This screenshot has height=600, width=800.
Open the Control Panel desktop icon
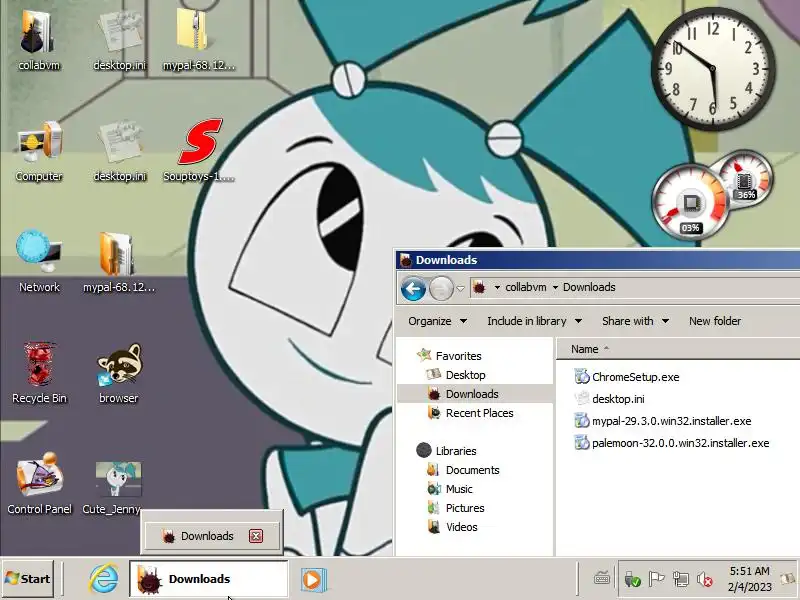pyautogui.click(x=39, y=483)
